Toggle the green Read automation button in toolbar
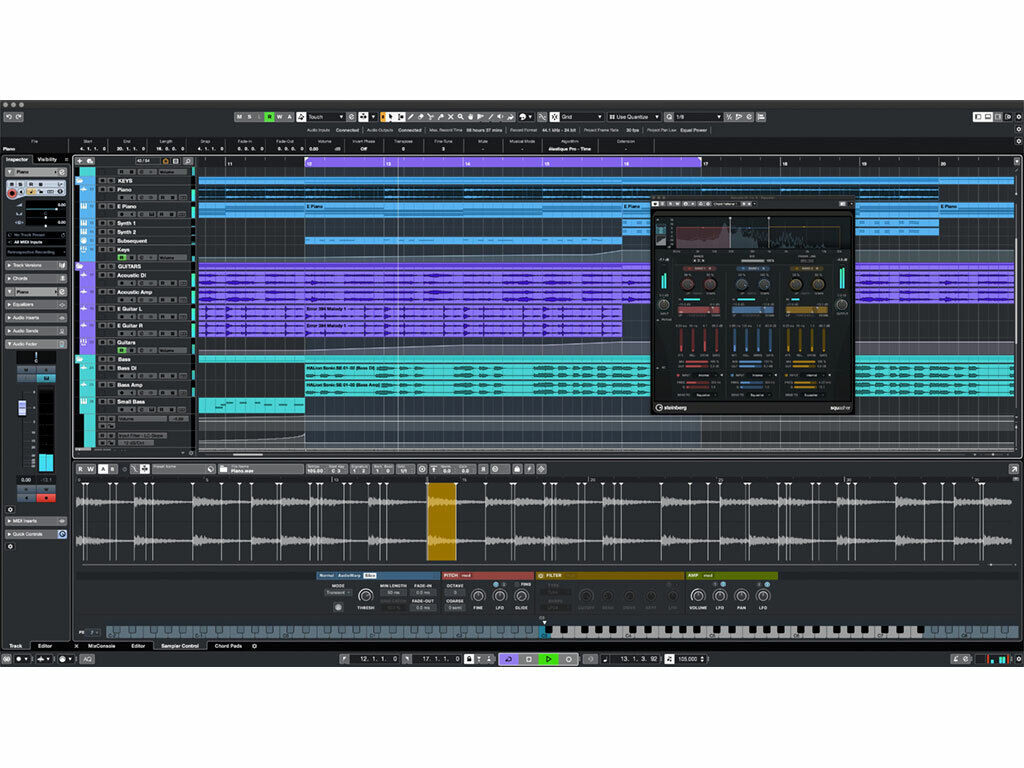Image resolution: width=1024 pixels, height=768 pixels. [269, 117]
